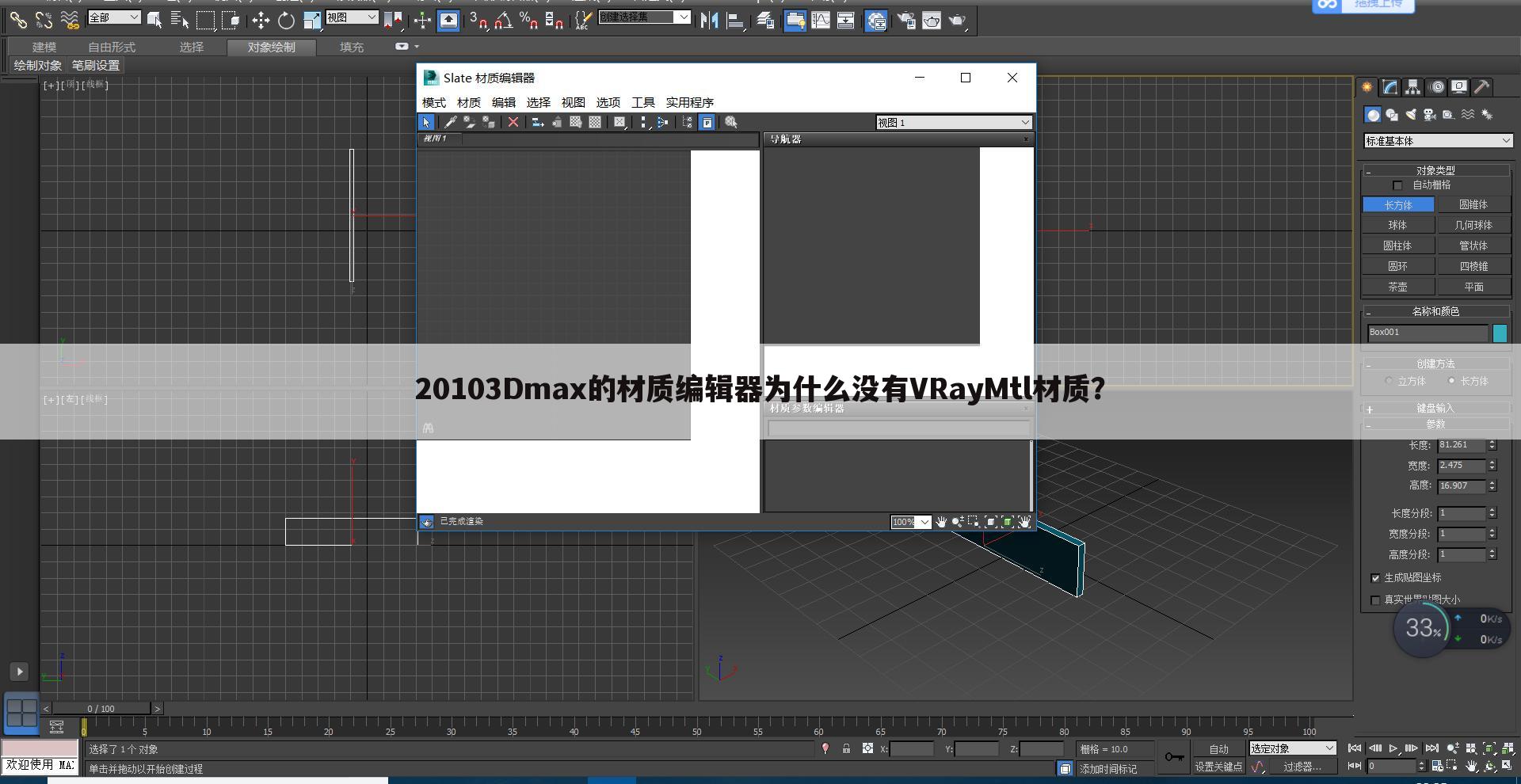Click the 球体 primitive button
1521x784 pixels.
point(1398,225)
